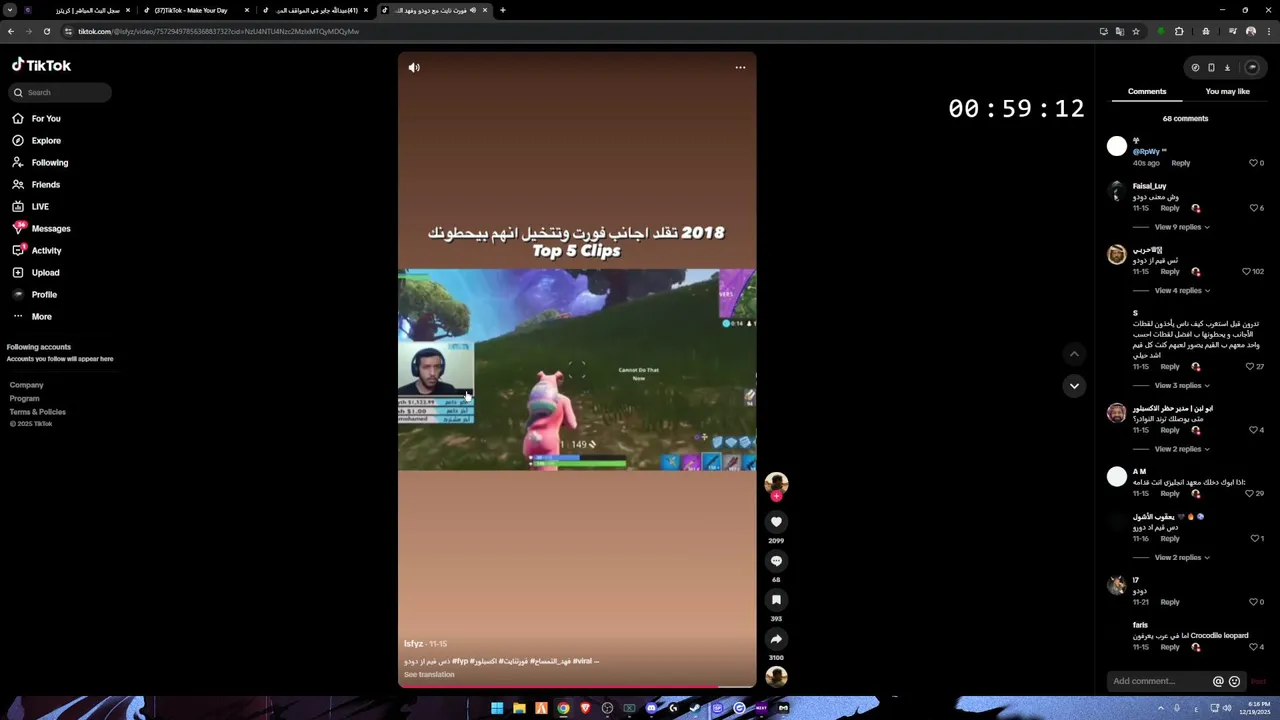The image size is (1280, 720).
Task: Open a new browser tab
Action: point(503,10)
